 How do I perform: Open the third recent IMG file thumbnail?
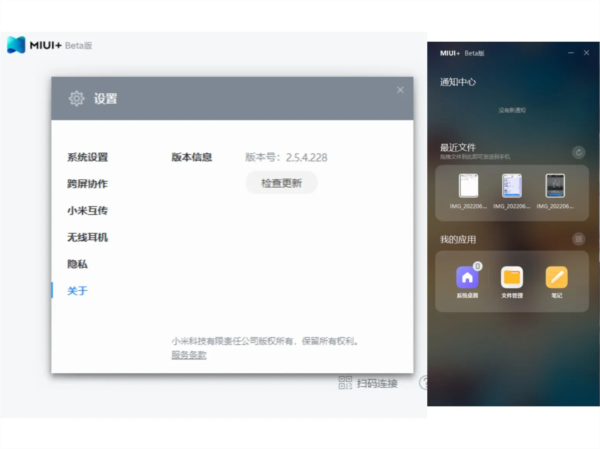click(x=555, y=186)
